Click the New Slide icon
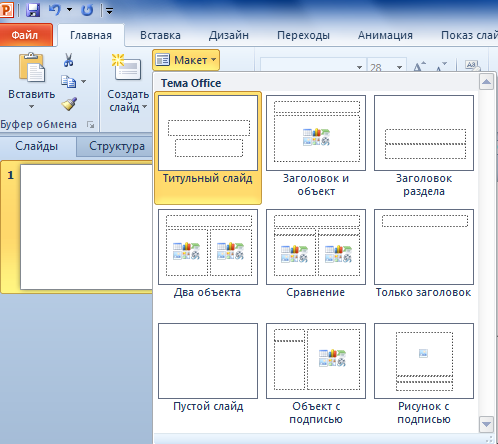 pos(126,67)
